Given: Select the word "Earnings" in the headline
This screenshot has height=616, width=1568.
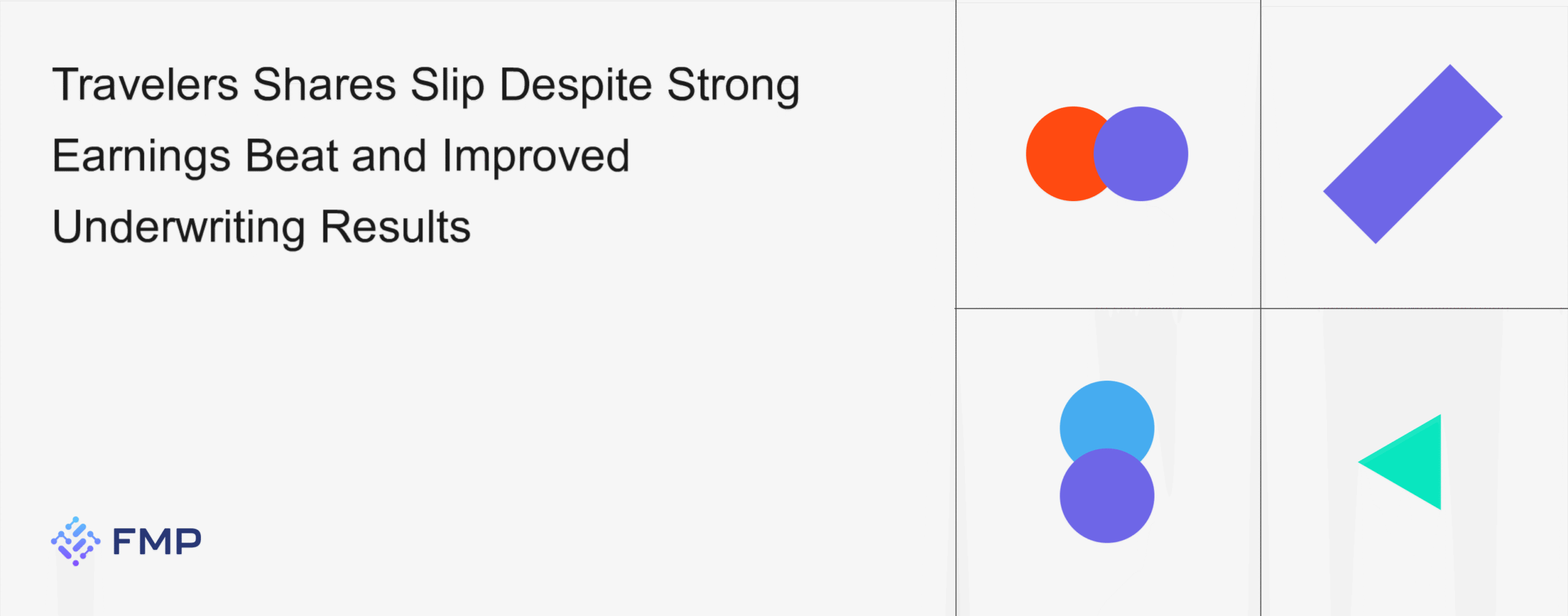Looking at the screenshot, I should pyautogui.click(x=141, y=157).
